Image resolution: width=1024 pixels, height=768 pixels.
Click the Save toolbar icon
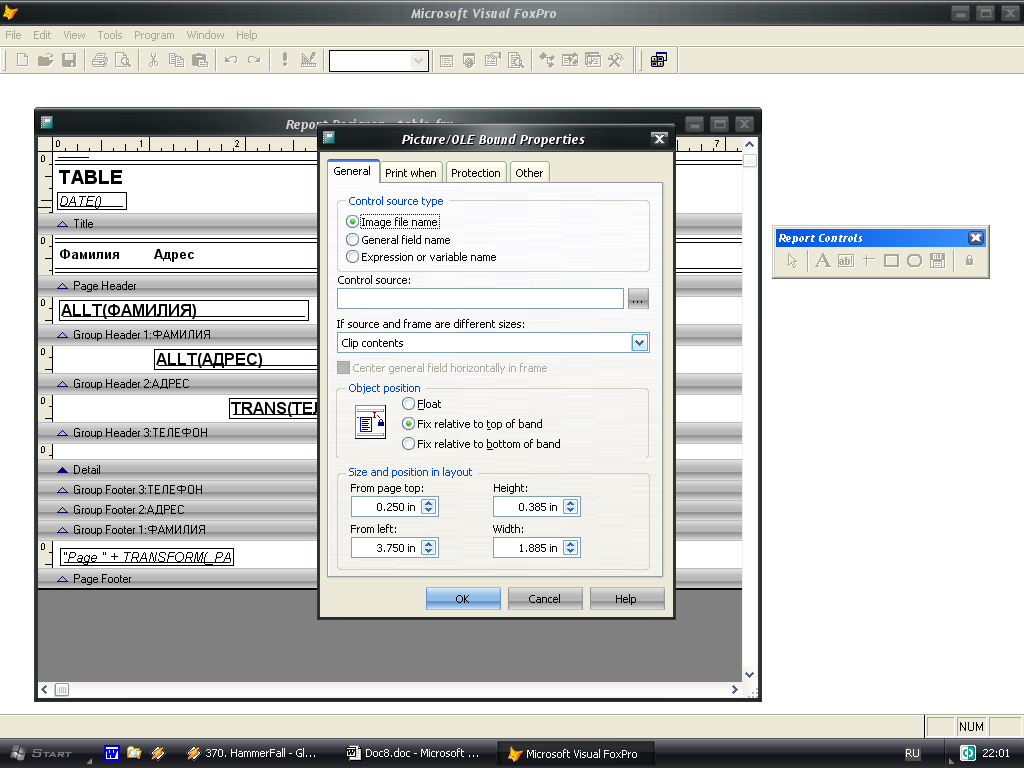point(69,60)
